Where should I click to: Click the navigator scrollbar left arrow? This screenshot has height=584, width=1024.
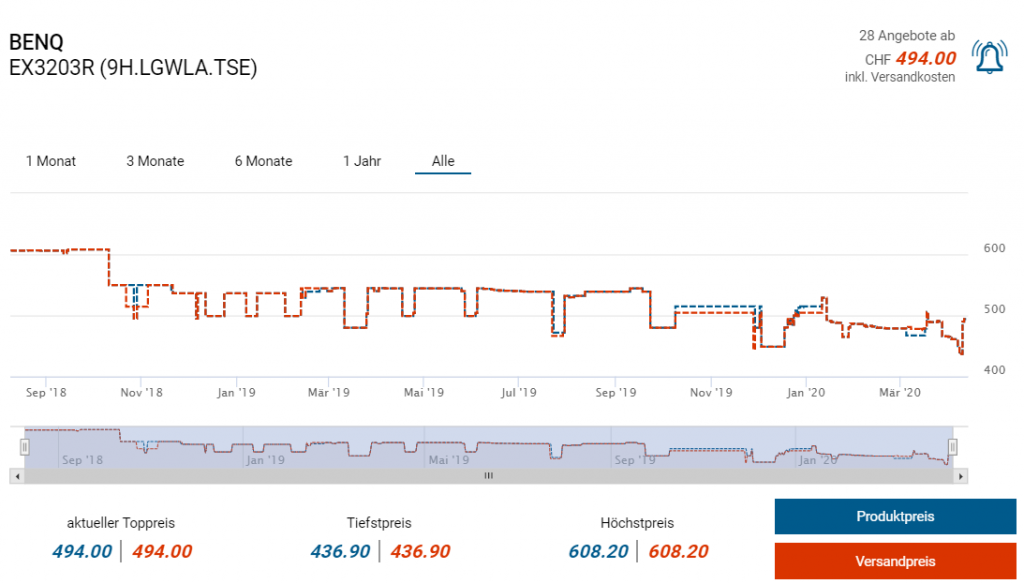tap(17, 476)
